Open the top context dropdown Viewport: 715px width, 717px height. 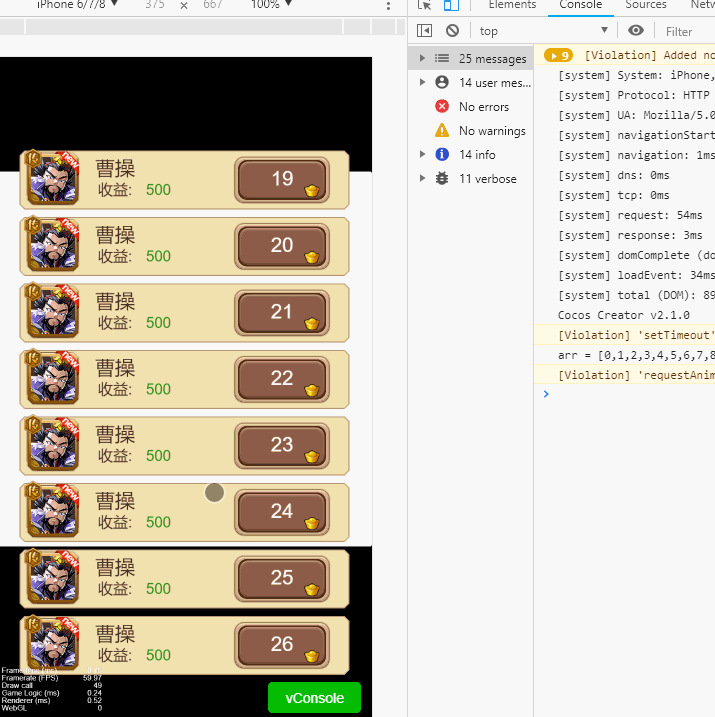[544, 31]
